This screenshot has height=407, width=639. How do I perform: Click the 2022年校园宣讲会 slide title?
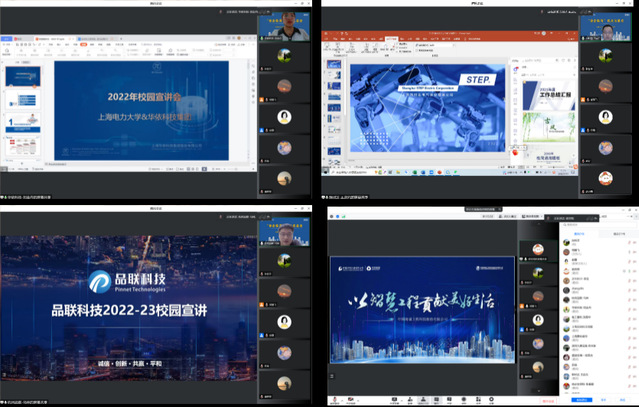[x=145, y=97]
